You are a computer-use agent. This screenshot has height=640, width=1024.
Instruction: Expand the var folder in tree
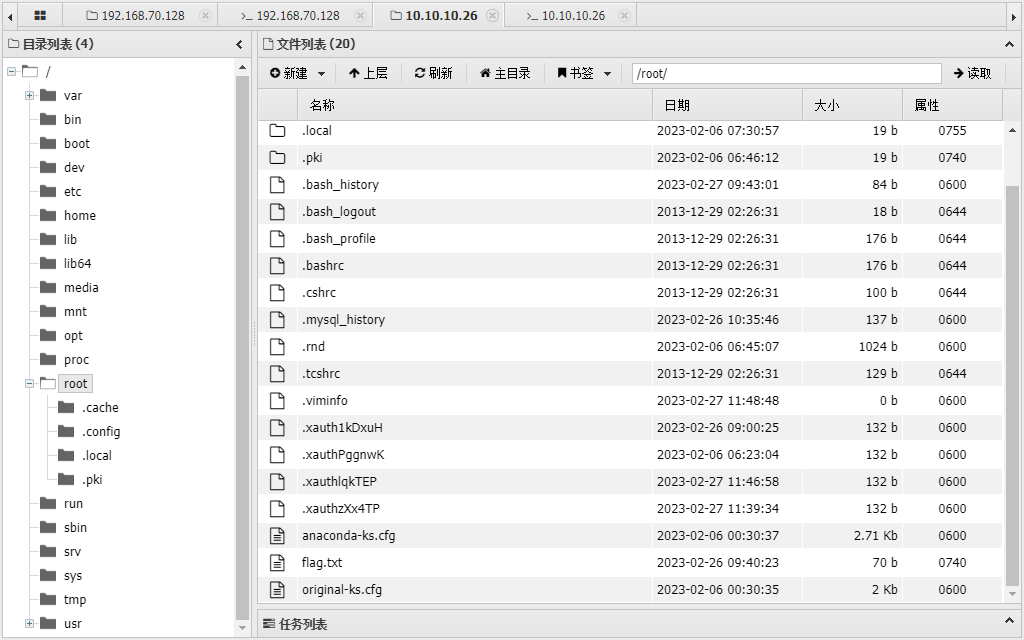click(29, 95)
